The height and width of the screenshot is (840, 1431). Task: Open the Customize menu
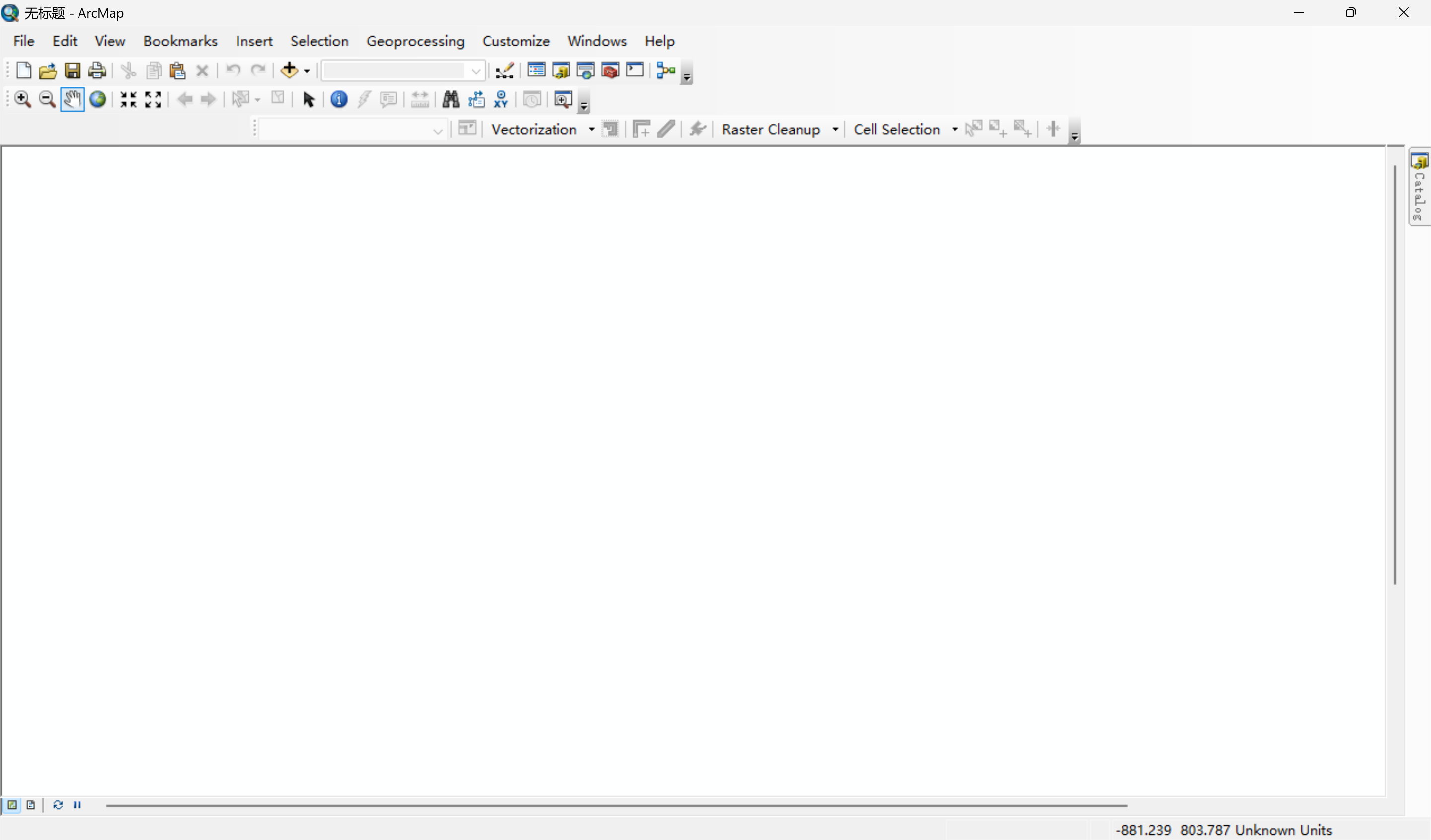point(516,41)
